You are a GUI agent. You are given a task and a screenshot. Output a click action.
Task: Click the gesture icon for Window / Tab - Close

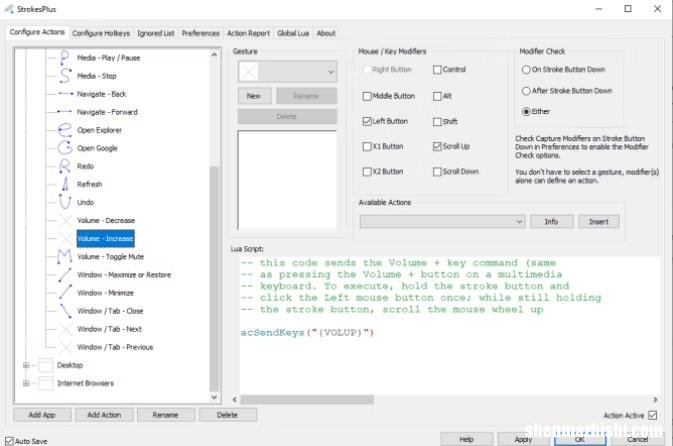click(x=65, y=310)
